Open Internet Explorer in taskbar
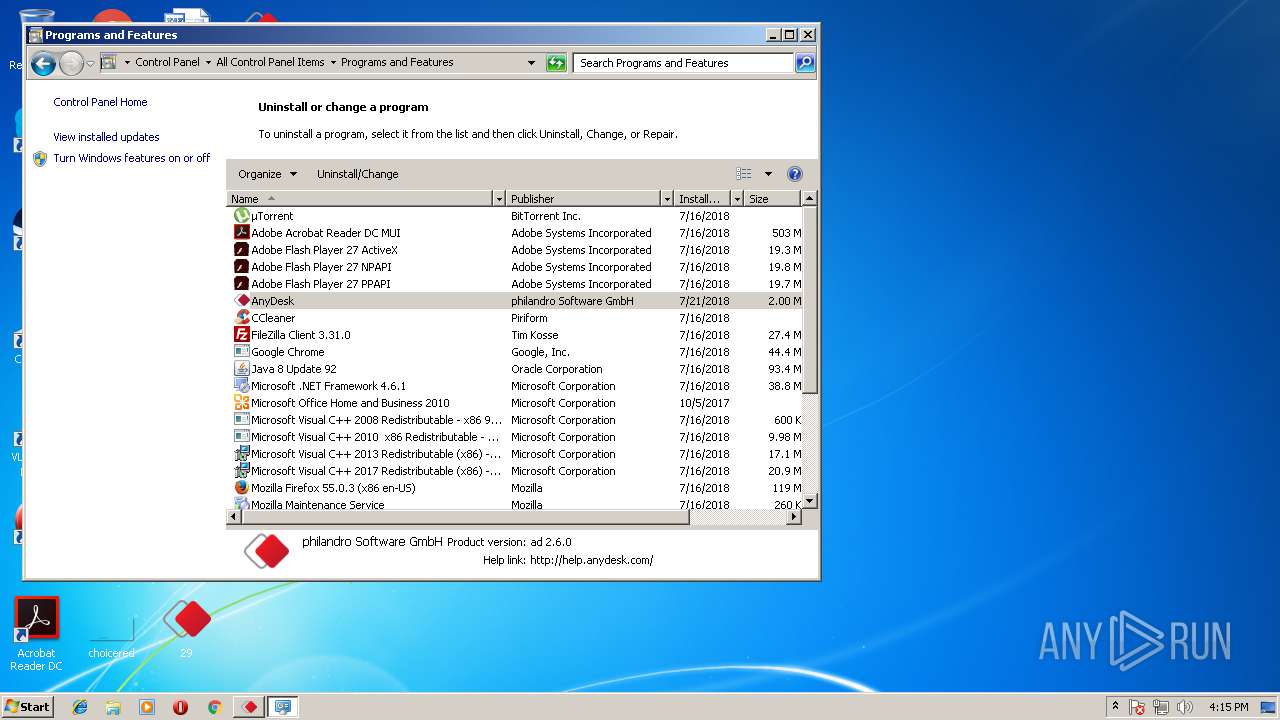 (x=80, y=707)
